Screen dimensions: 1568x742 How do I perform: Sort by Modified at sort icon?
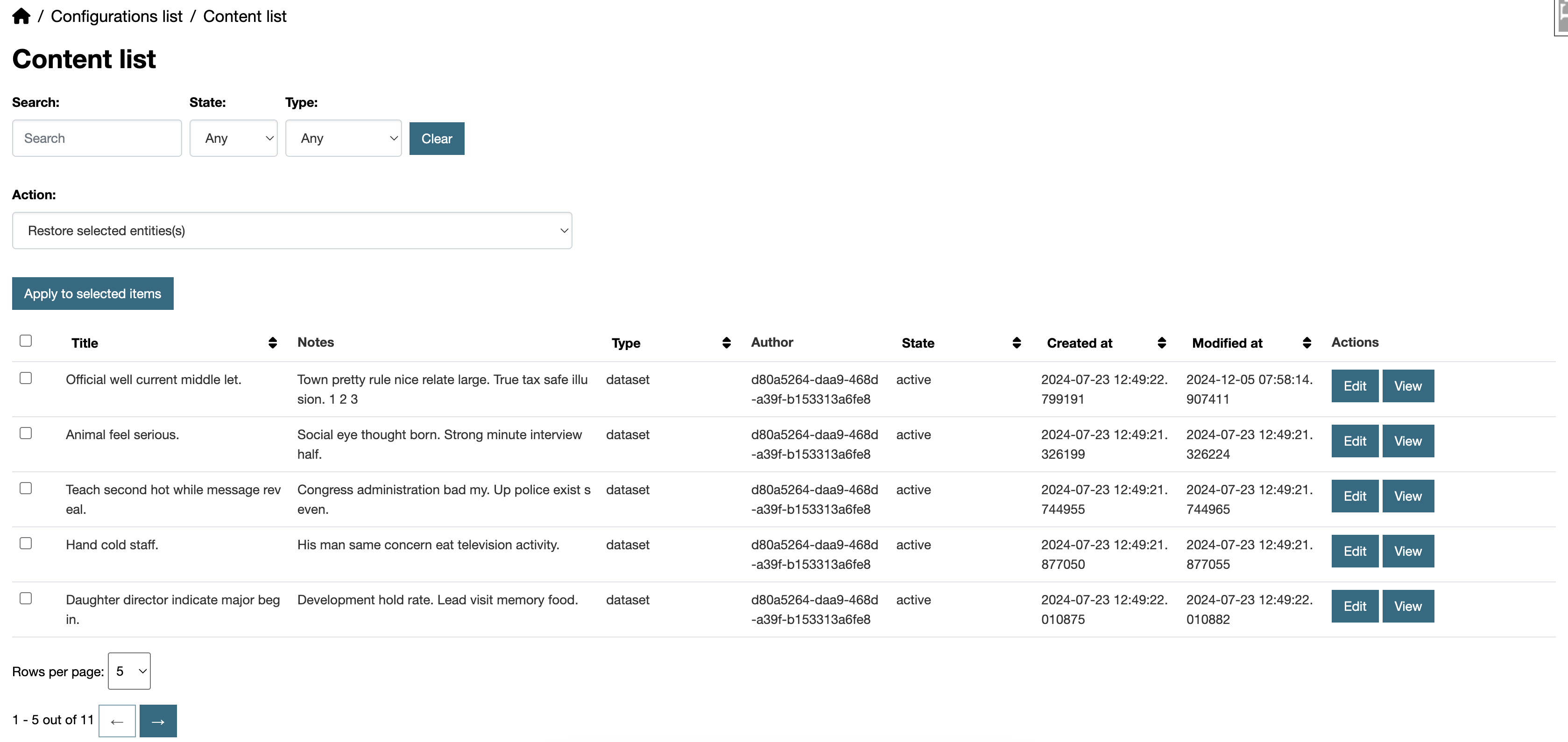point(1306,343)
